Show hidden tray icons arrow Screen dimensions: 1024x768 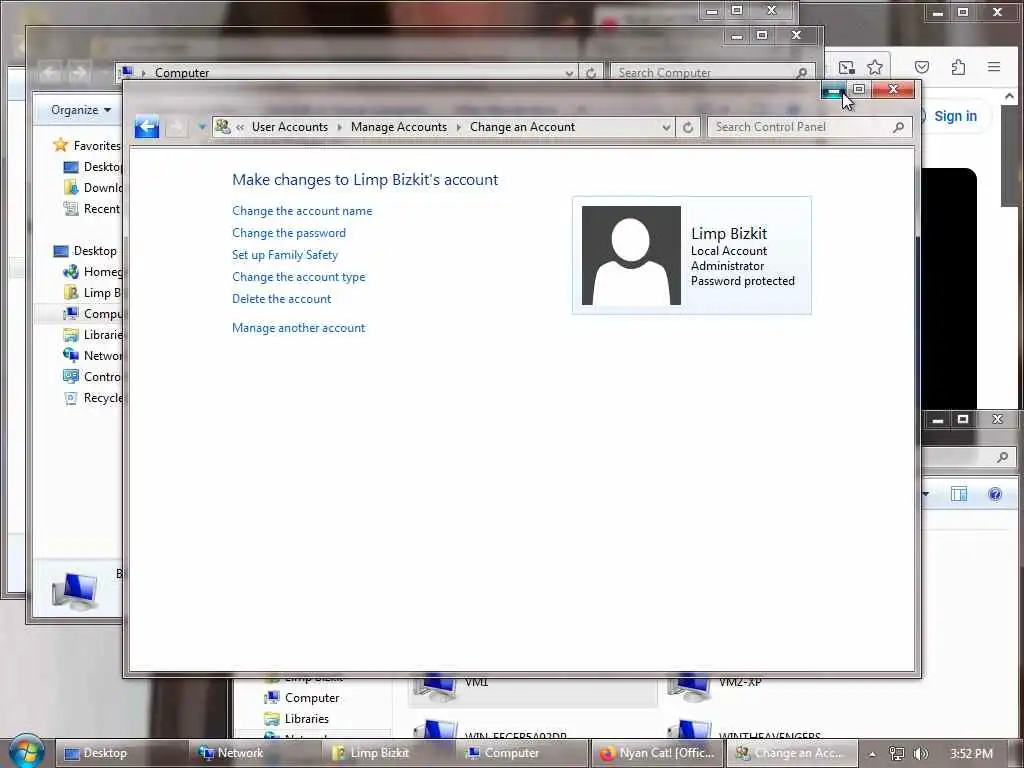872,754
